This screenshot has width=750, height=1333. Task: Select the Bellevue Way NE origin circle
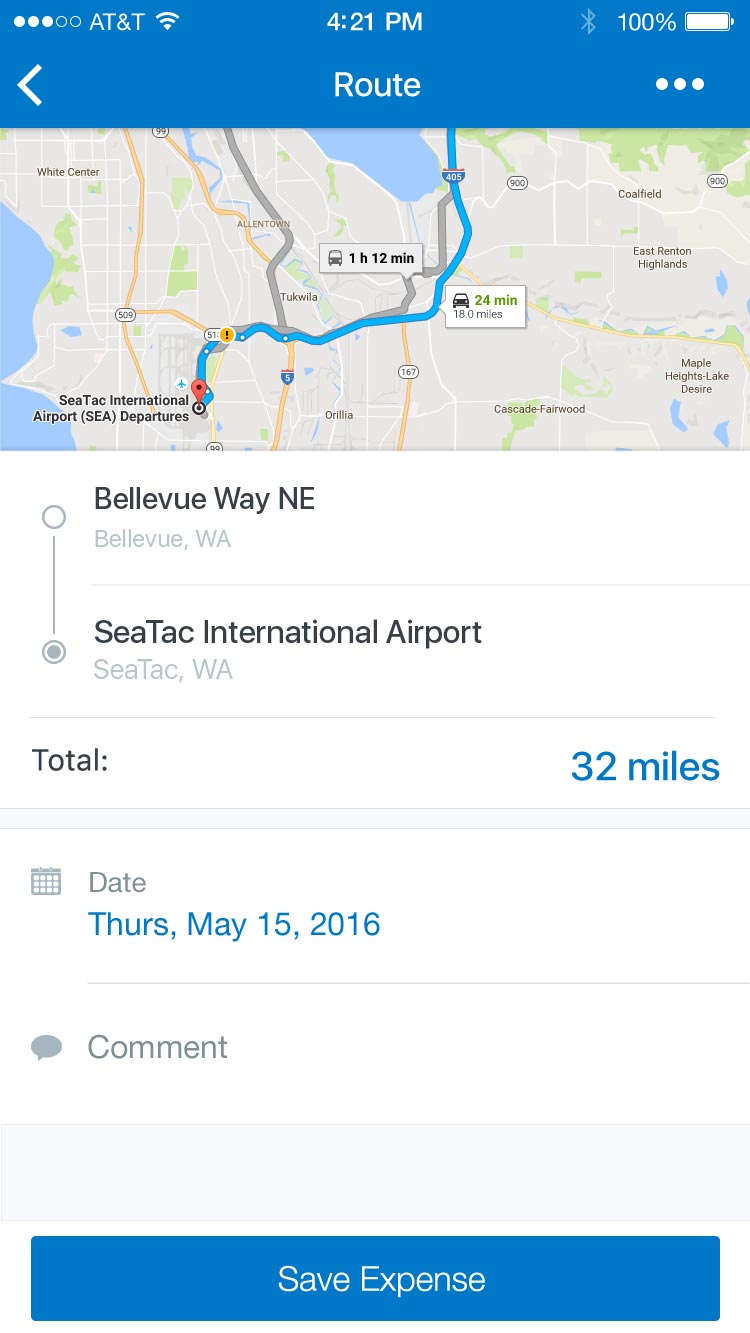point(54,517)
